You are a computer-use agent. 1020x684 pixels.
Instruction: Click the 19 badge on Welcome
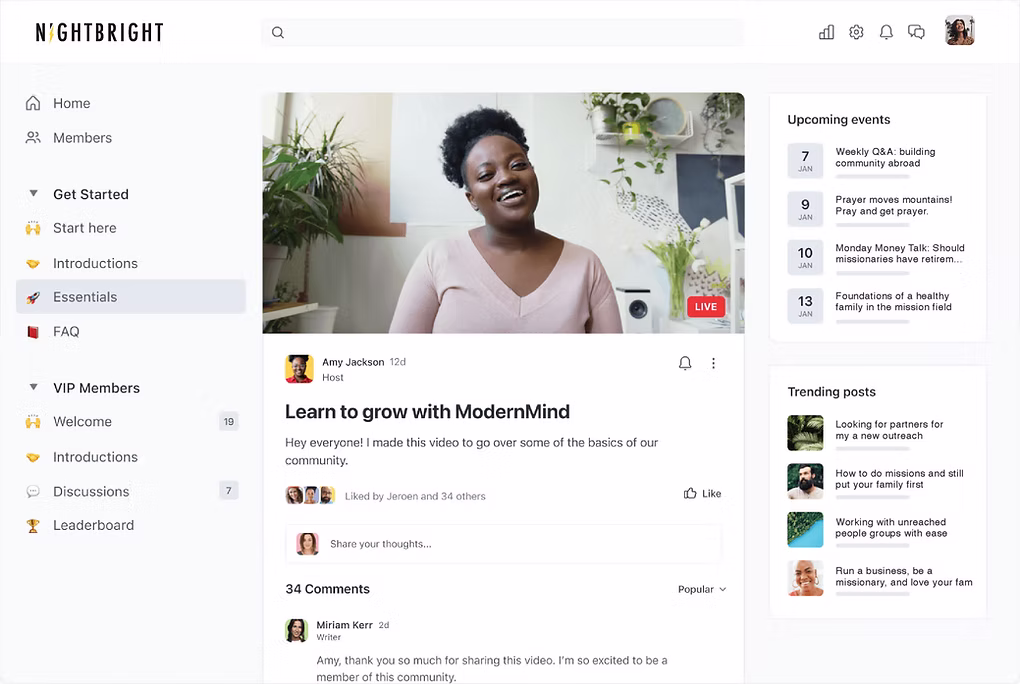tap(228, 422)
